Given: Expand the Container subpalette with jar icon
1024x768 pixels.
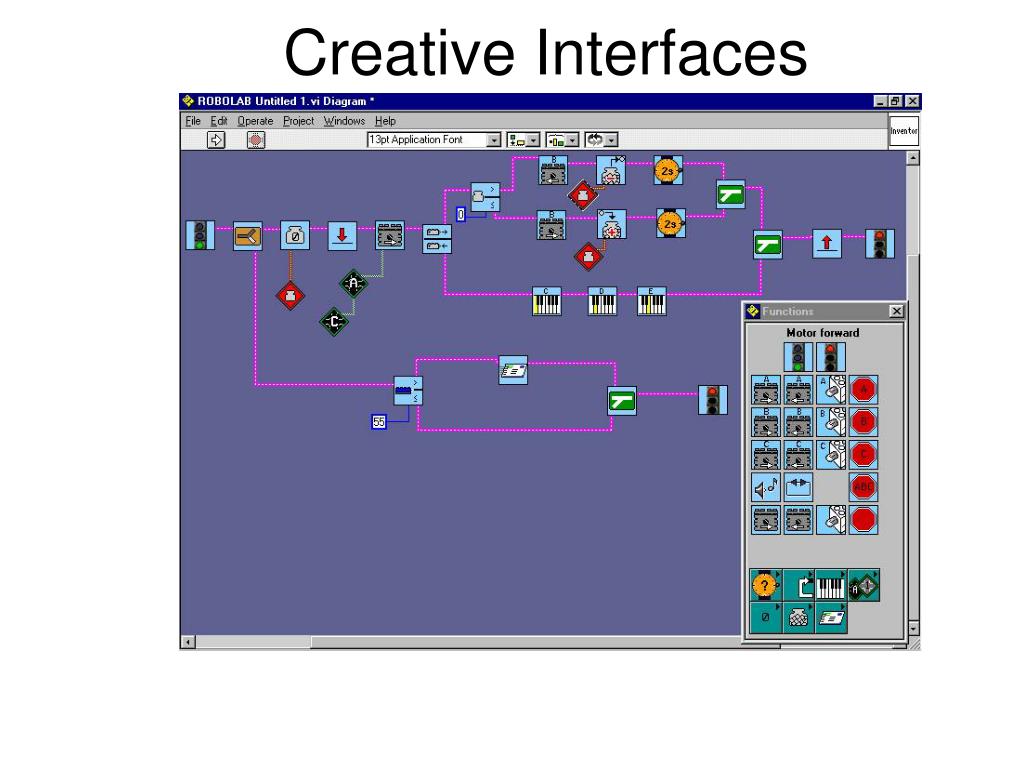Looking at the screenshot, I should [x=799, y=618].
